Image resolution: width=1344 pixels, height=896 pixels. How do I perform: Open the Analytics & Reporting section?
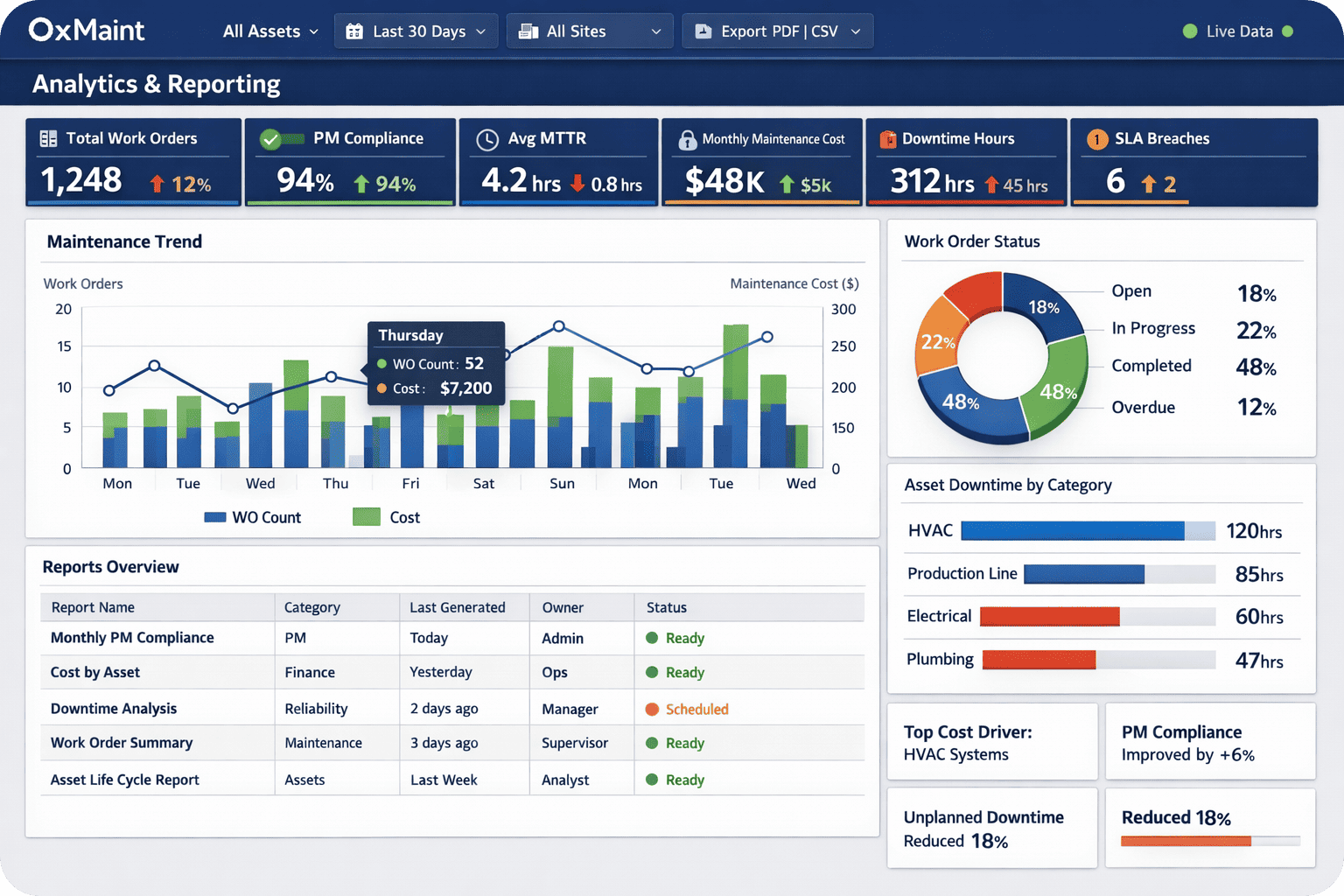click(x=157, y=83)
